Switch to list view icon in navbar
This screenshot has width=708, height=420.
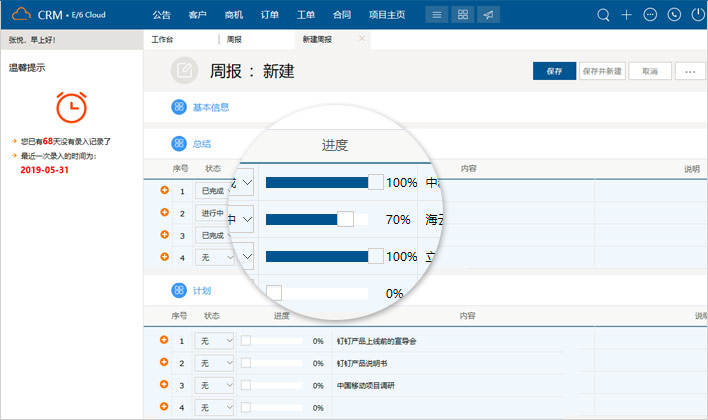[436, 15]
